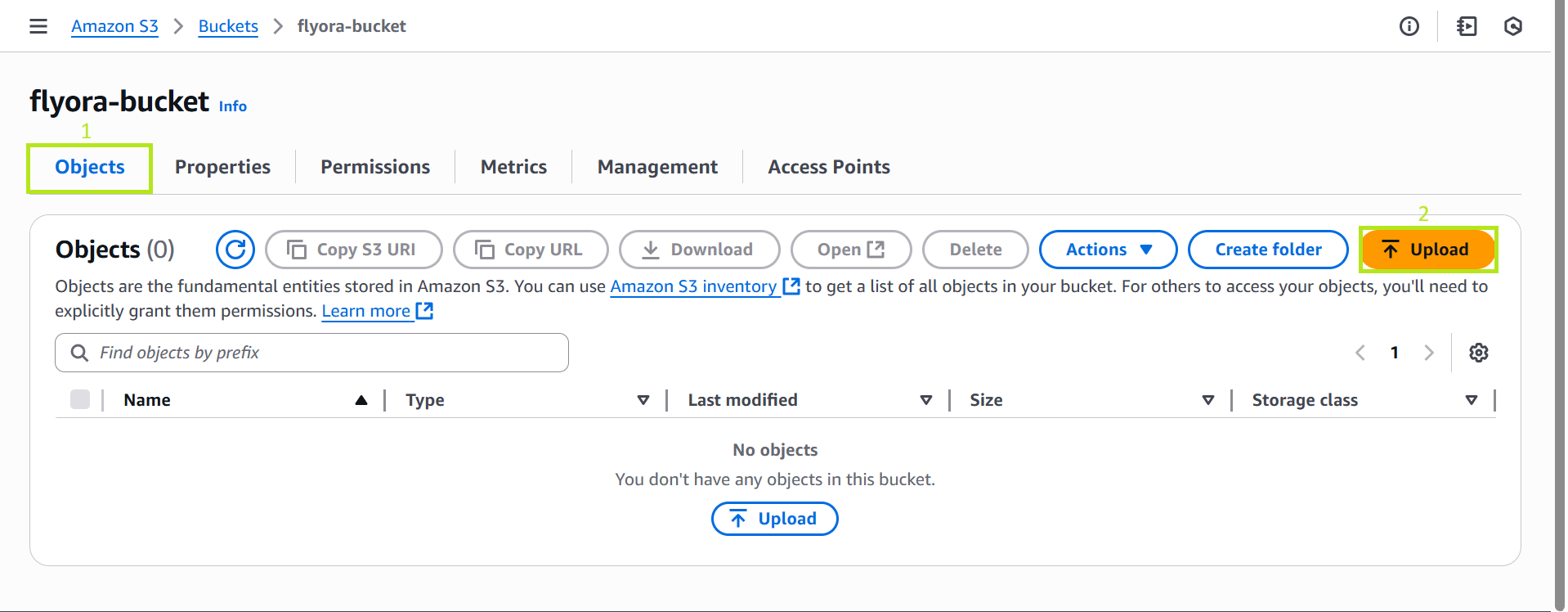Click the hexagon settings icon top-right
Image resolution: width=1568 pixels, height=612 pixels.
click(1512, 26)
